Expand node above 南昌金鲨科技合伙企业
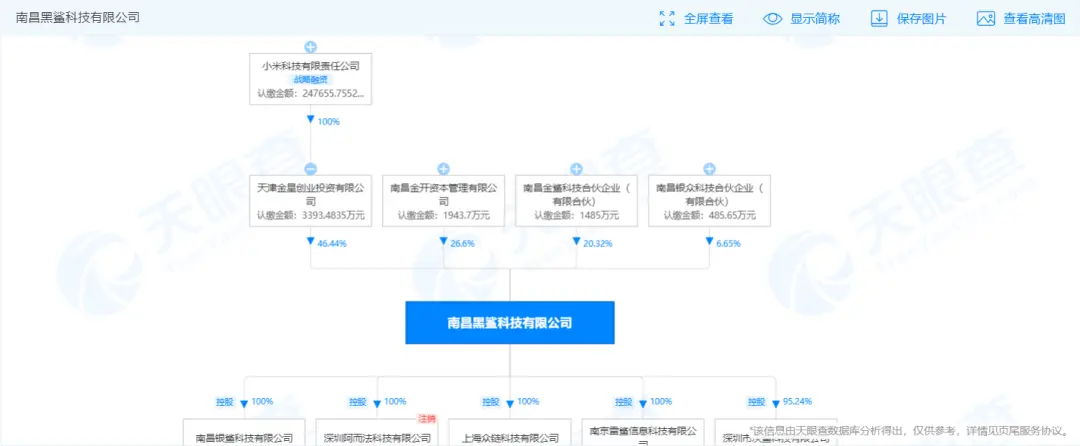 coord(577,169)
